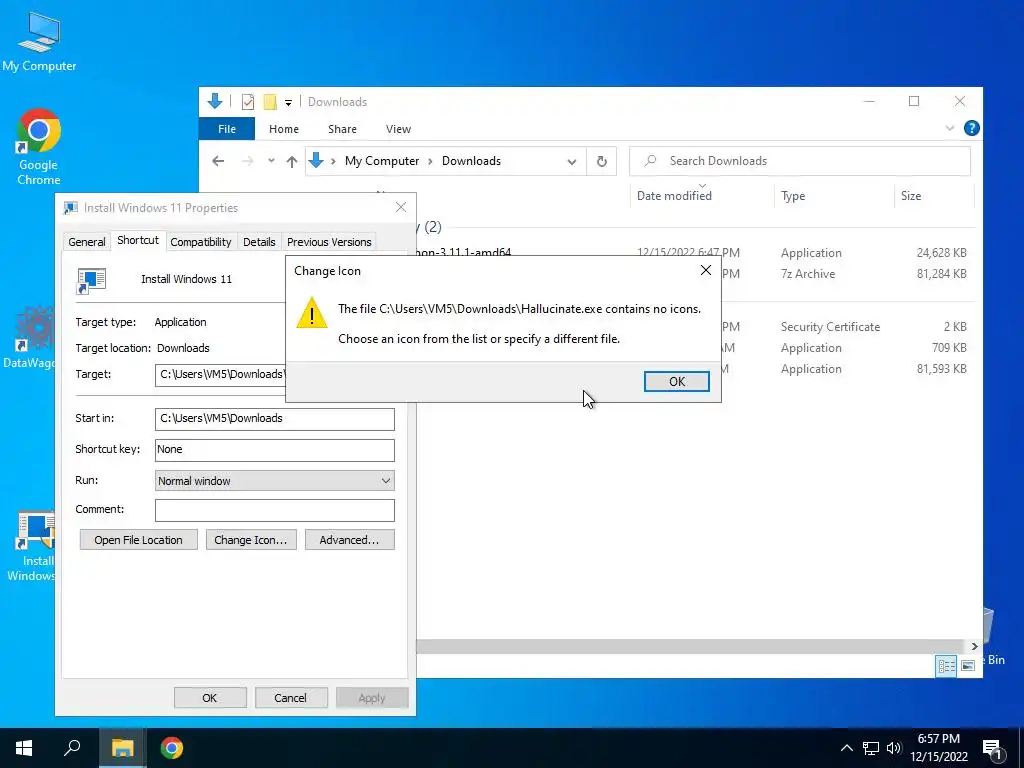Switch to details view layout icon

(x=946, y=665)
